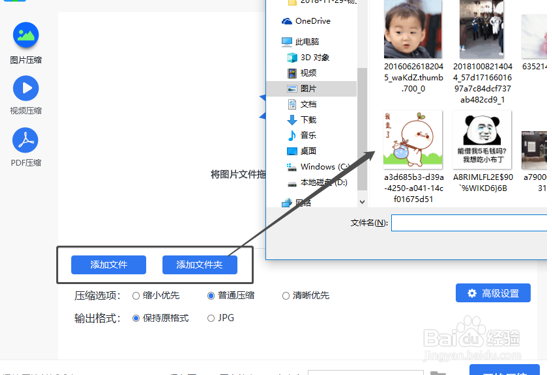Open the 图片压缩 image compression tool
Viewport: 552px width, 375px height.
pos(26,43)
